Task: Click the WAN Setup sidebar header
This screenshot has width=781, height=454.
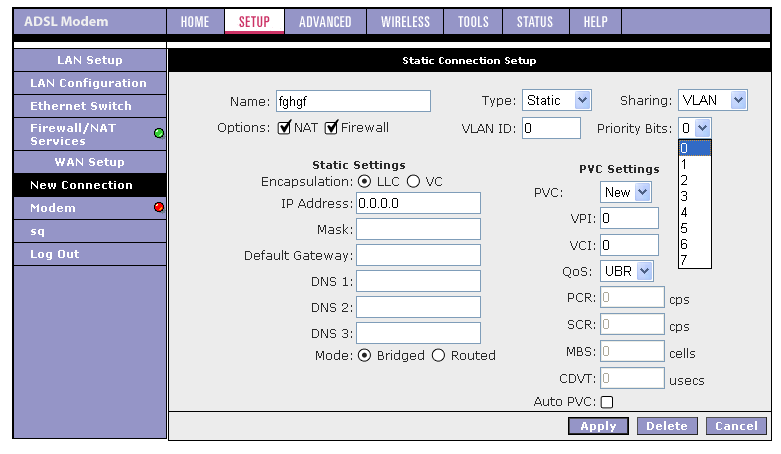Action: tap(90, 162)
